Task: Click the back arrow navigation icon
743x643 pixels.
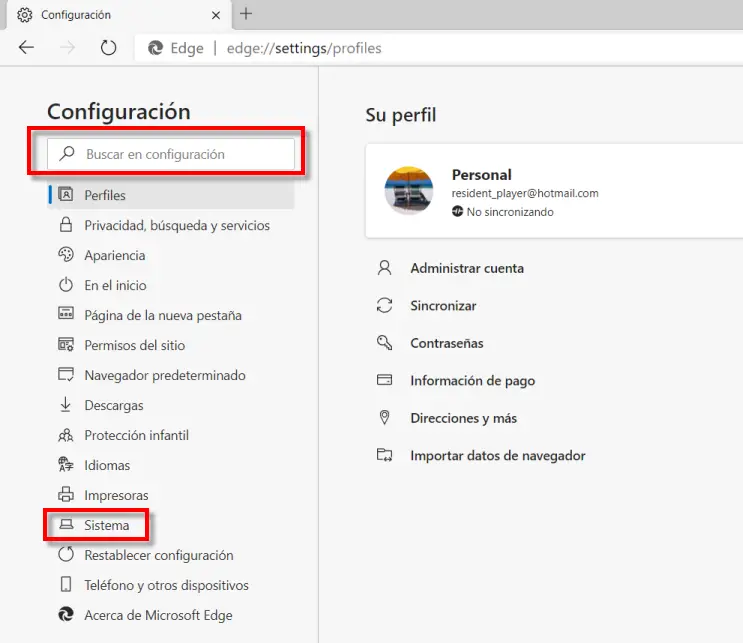Action: pos(27,47)
